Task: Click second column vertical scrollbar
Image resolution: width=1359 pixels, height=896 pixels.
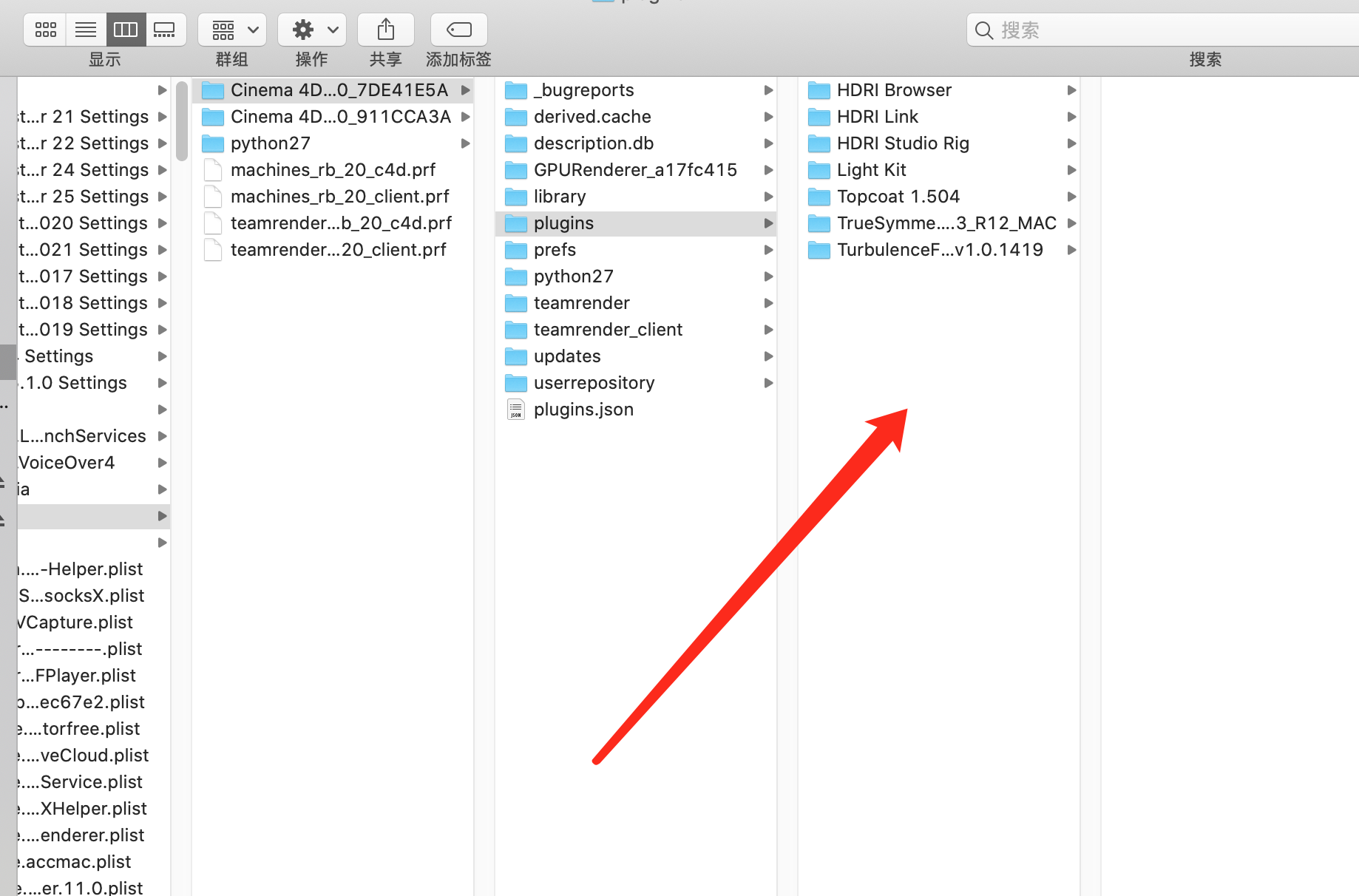Action: pyautogui.click(x=182, y=121)
